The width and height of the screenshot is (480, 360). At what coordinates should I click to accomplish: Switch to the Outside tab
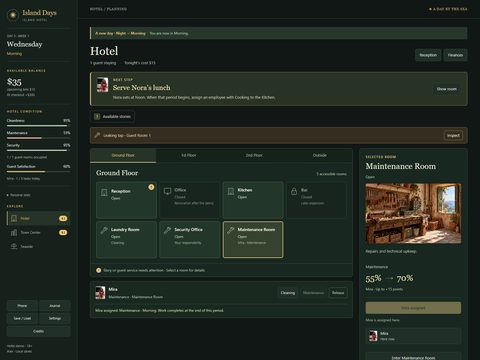click(320, 156)
